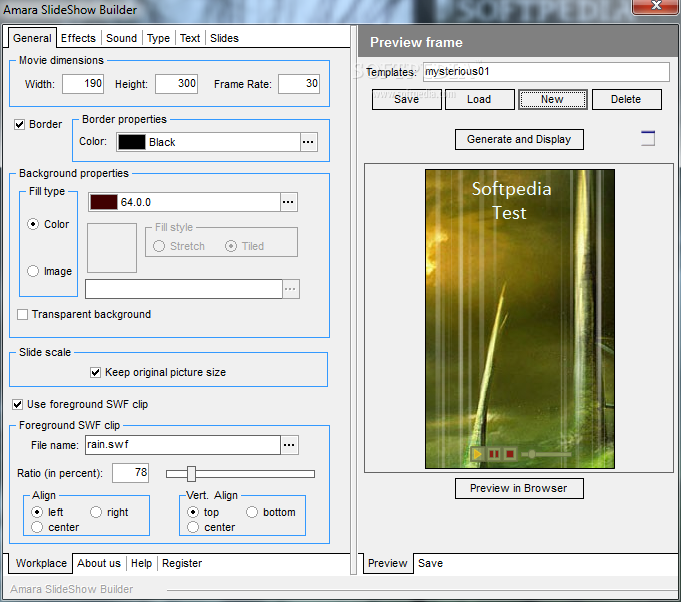This screenshot has height=602, width=681.
Task: Click the Frame Rate input field
Action: (x=299, y=84)
